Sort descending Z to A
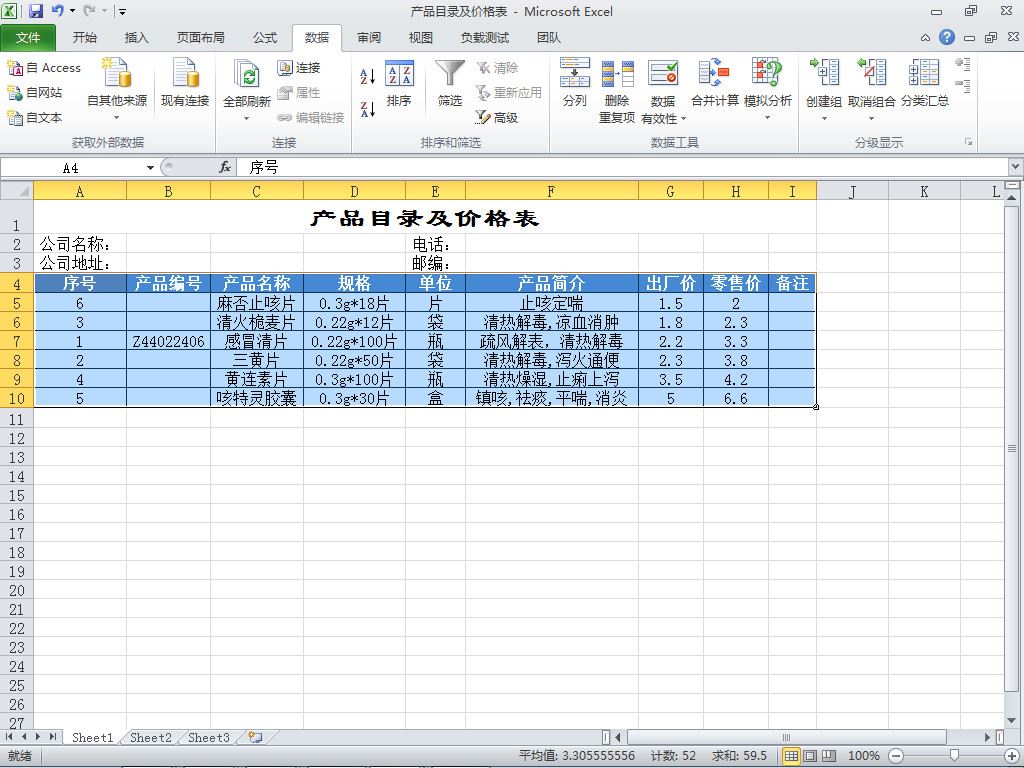Image resolution: width=1024 pixels, height=768 pixels. 368,109
